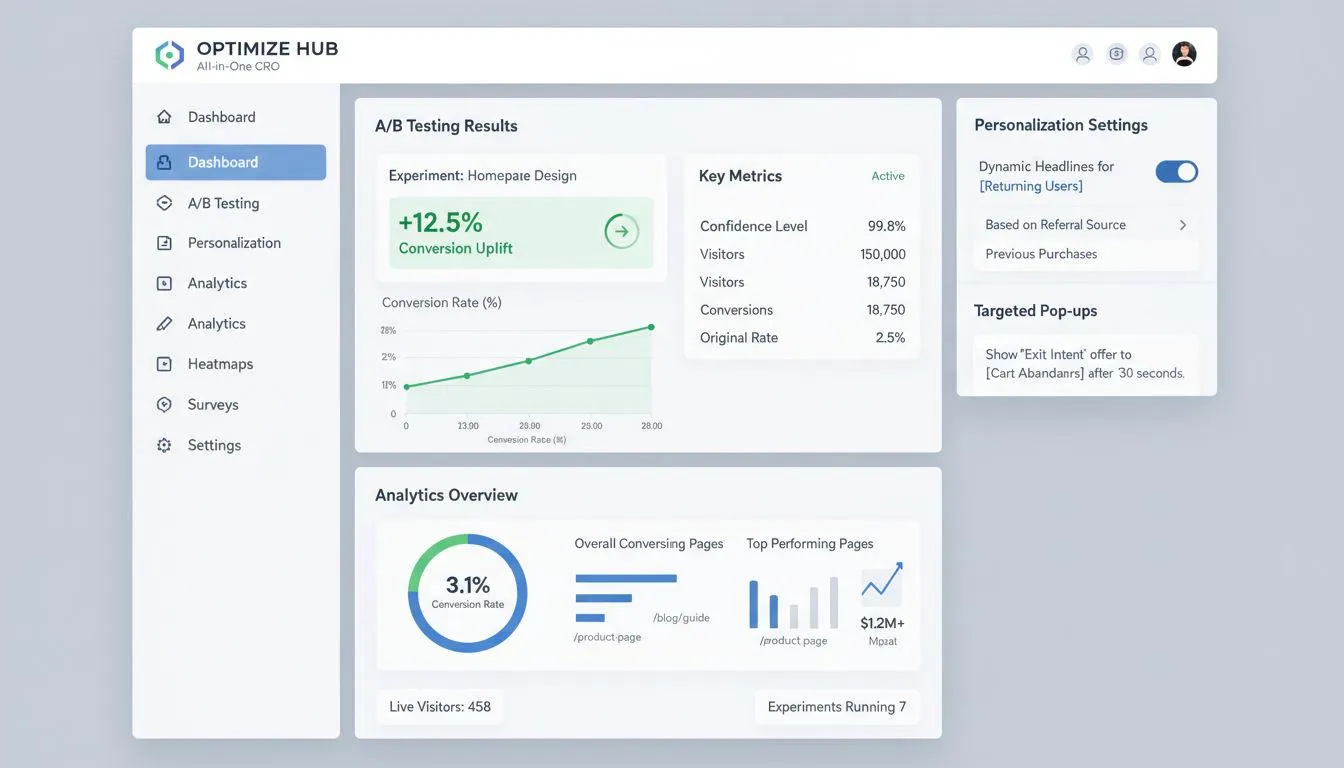Disable the Dynamic Headlines toggle

[1176, 171]
